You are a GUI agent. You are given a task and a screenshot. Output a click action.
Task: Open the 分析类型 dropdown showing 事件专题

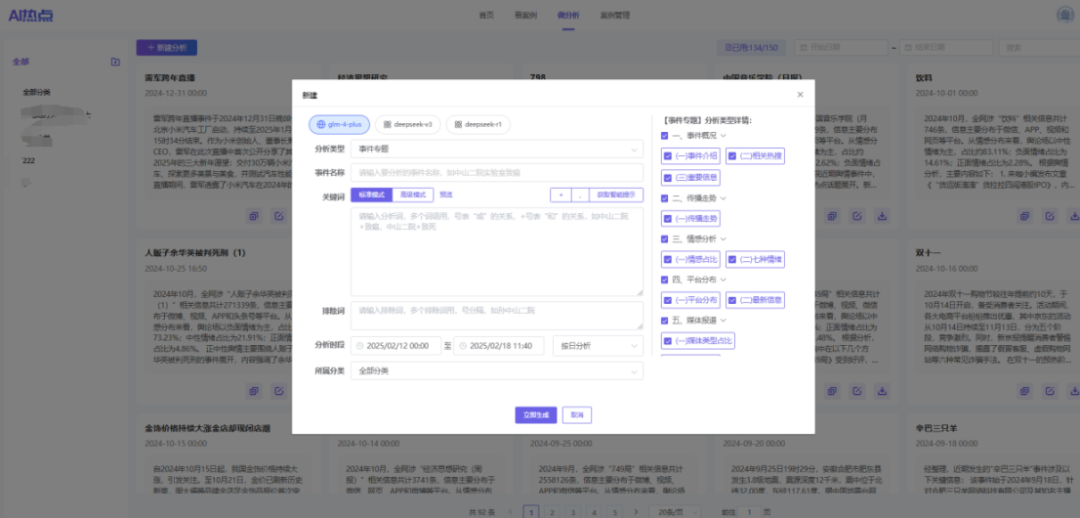497,149
